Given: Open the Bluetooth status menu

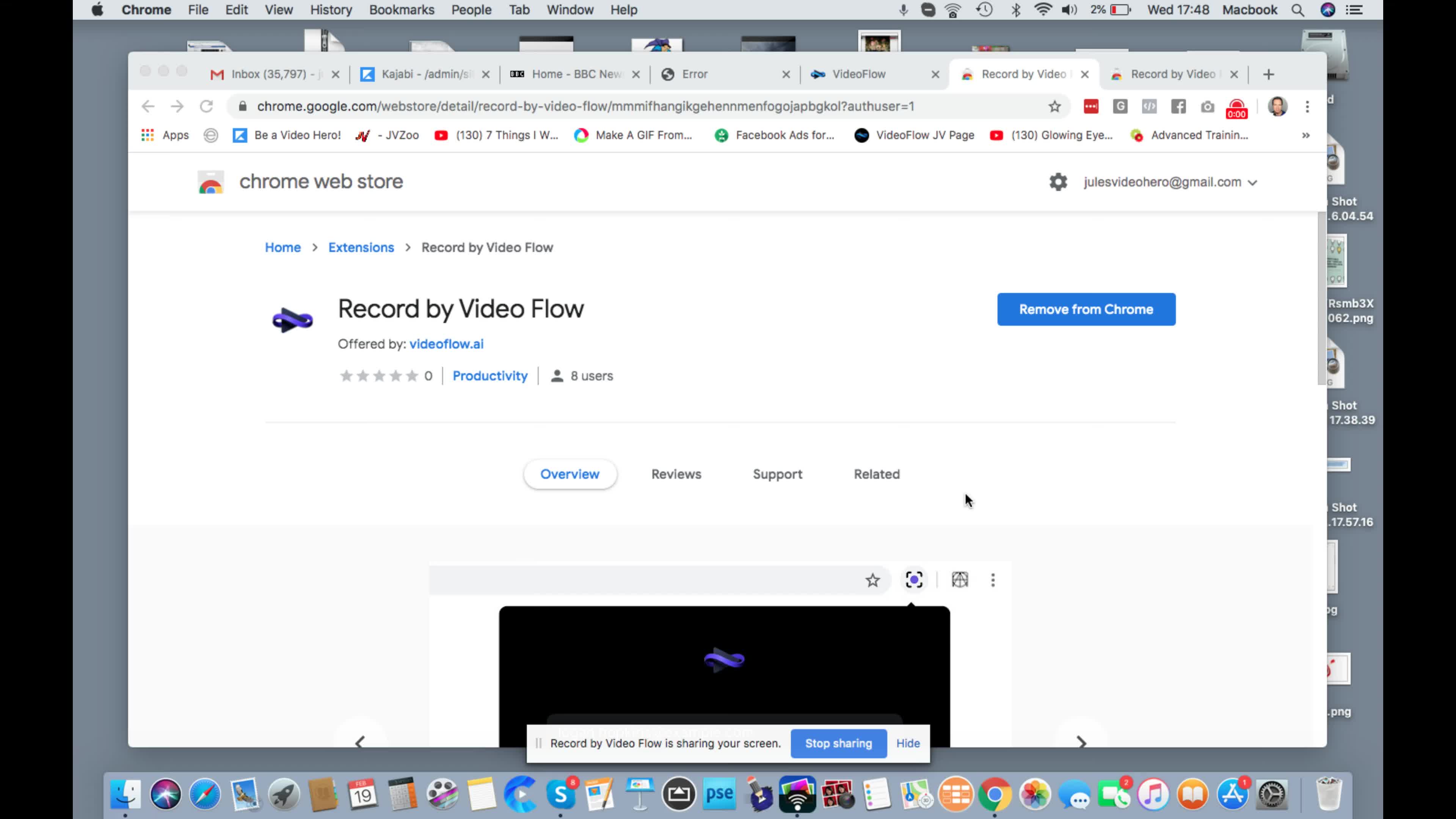Looking at the screenshot, I should coord(1016,10).
